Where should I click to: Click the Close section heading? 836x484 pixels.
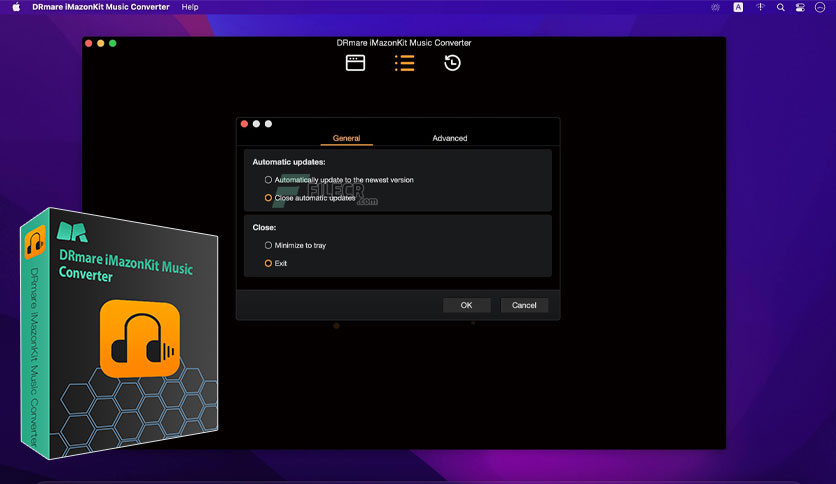[x=264, y=227]
